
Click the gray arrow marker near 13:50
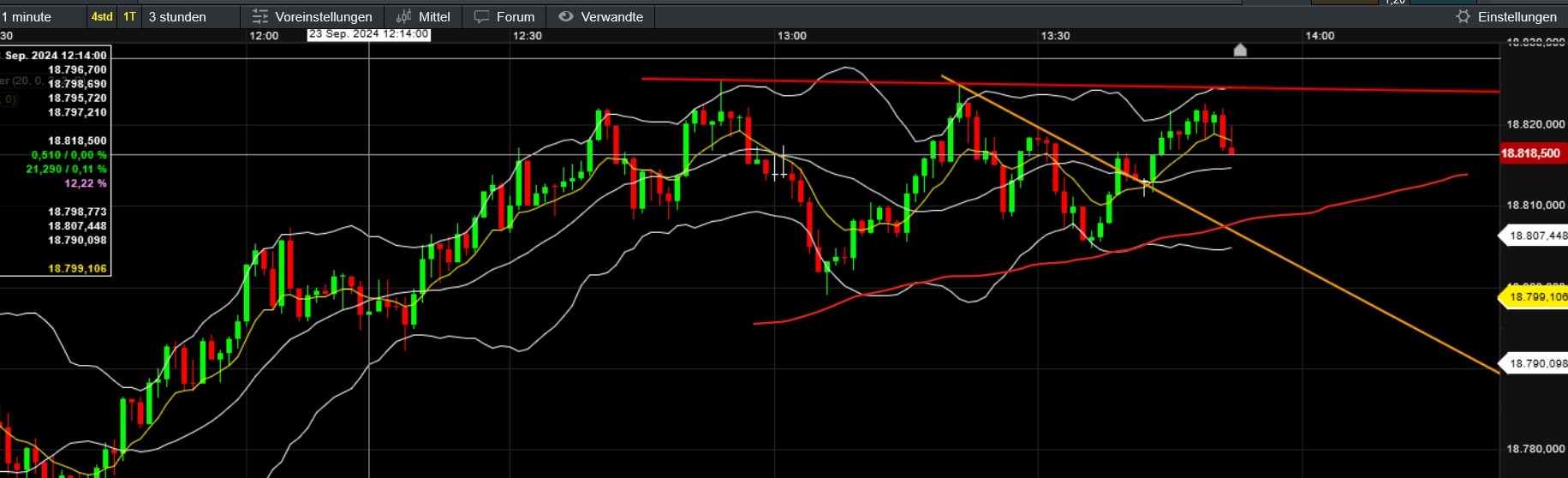(1240, 50)
